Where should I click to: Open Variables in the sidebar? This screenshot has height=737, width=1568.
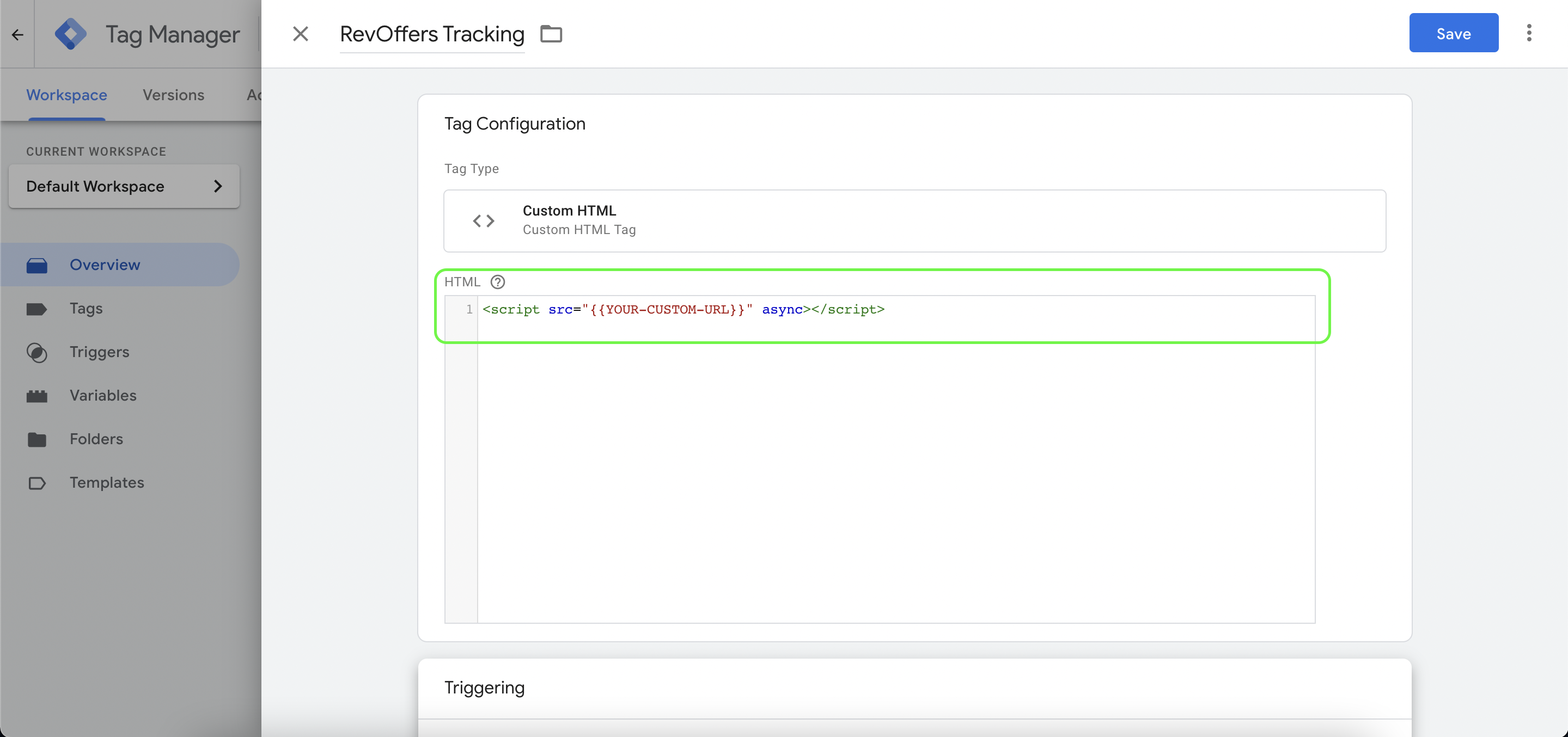(x=119, y=396)
